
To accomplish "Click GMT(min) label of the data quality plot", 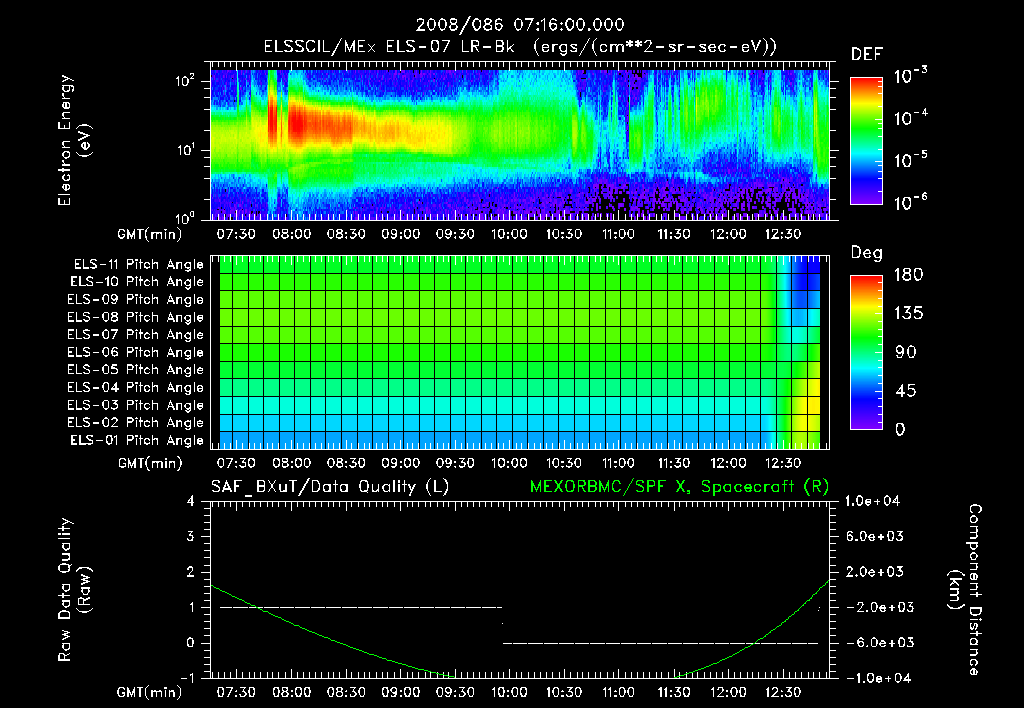I will click(x=150, y=692).
